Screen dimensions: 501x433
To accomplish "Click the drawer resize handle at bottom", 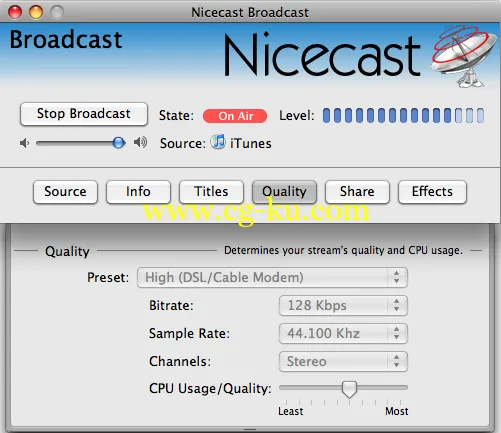I will pyautogui.click(x=250, y=429).
